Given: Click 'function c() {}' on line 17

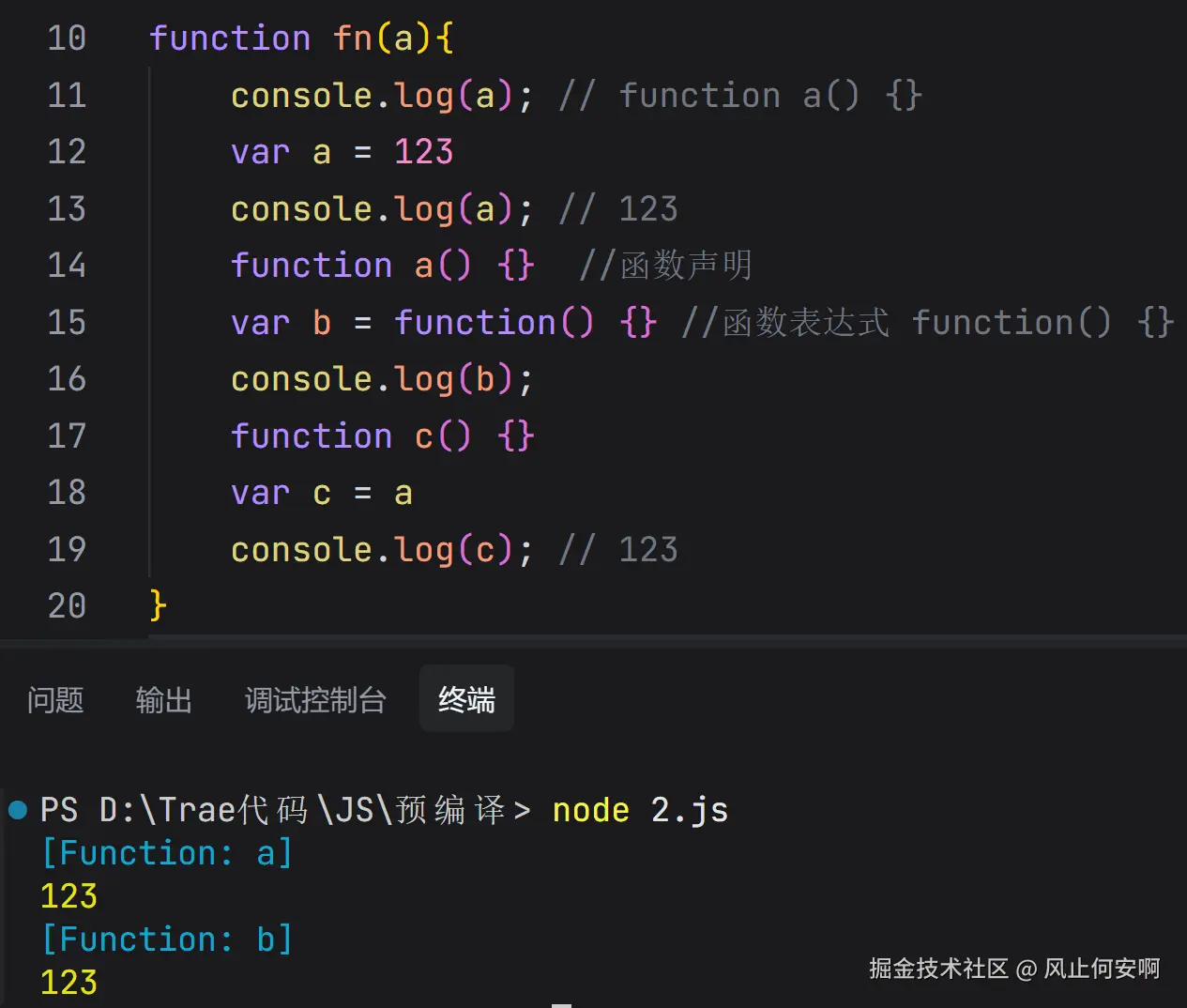Looking at the screenshot, I should (x=382, y=436).
